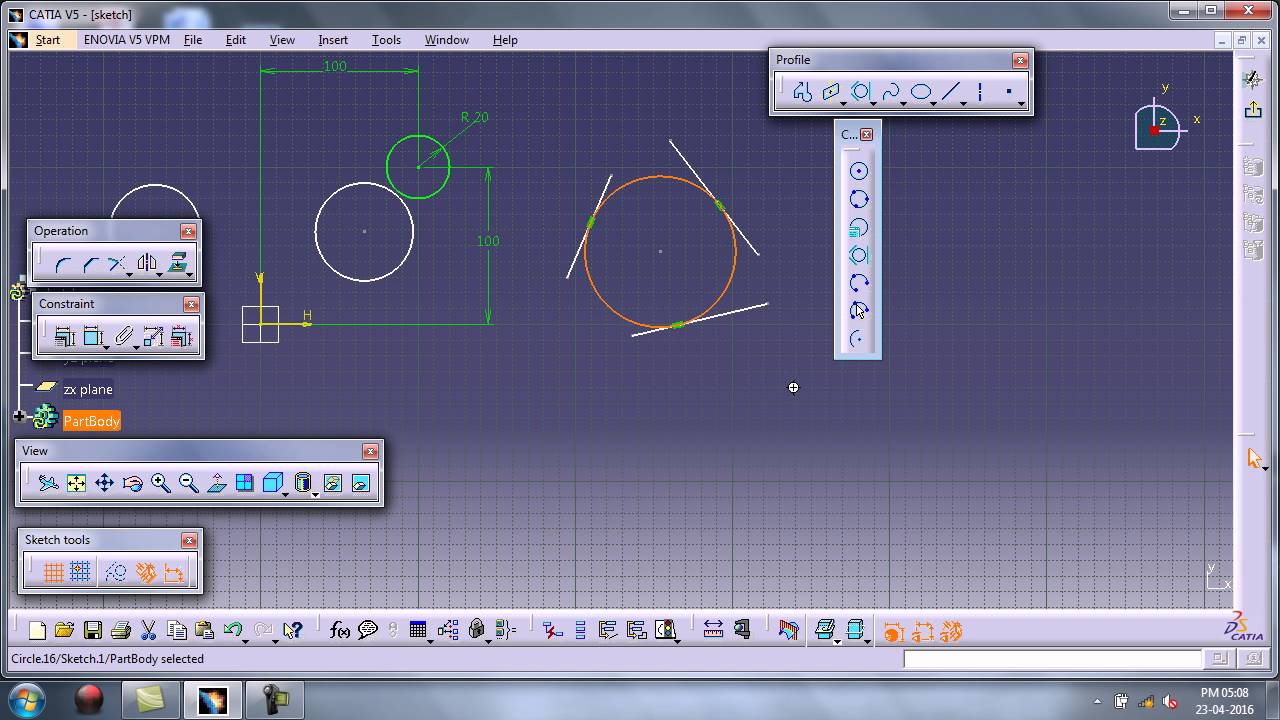Open the Insert menu

333,40
